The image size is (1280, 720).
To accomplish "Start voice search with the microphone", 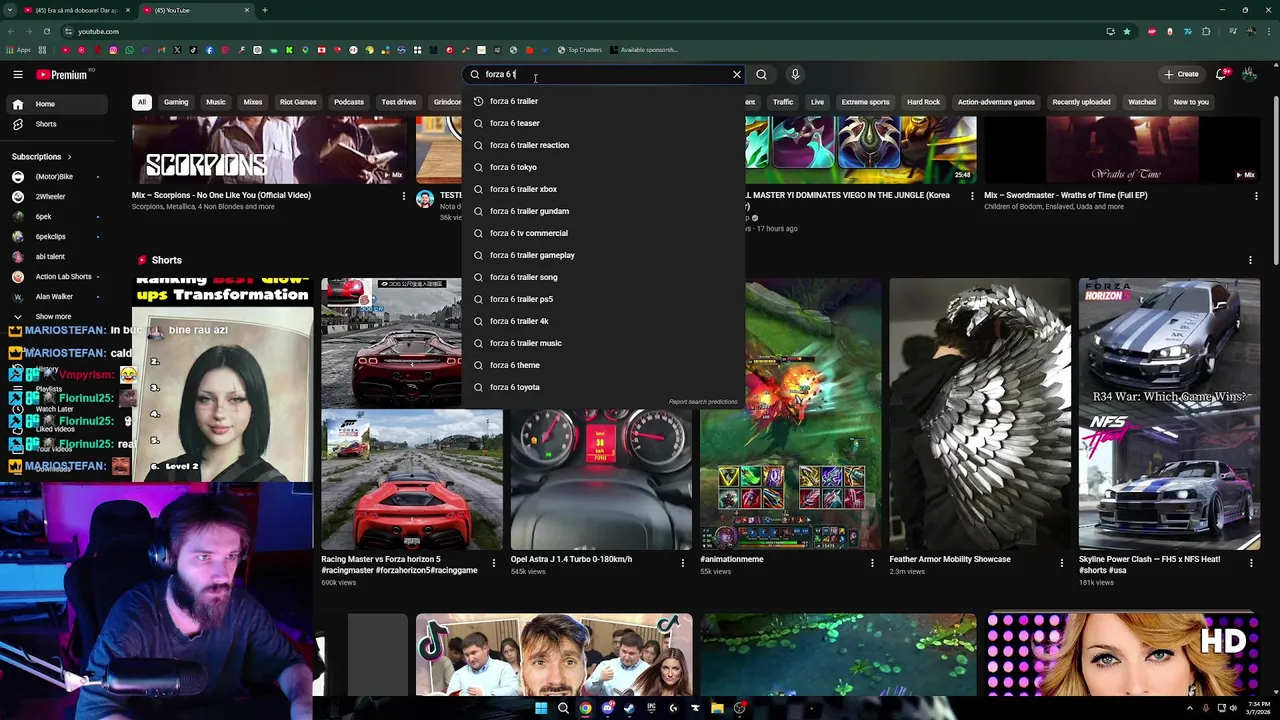I will click(x=795, y=74).
